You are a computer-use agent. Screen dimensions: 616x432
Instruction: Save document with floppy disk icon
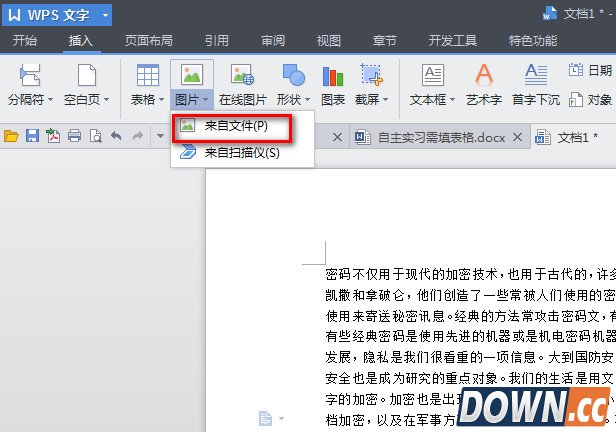[x=32, y=136]
